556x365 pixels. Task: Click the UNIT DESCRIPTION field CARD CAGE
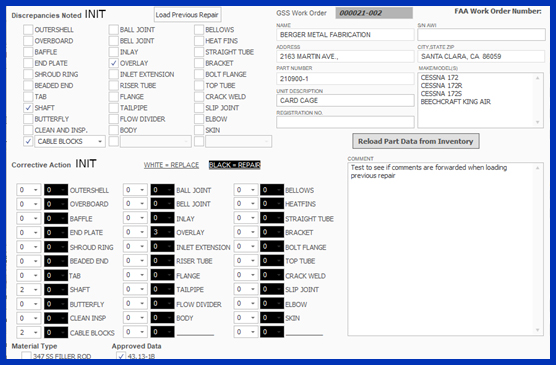[345, 100]
